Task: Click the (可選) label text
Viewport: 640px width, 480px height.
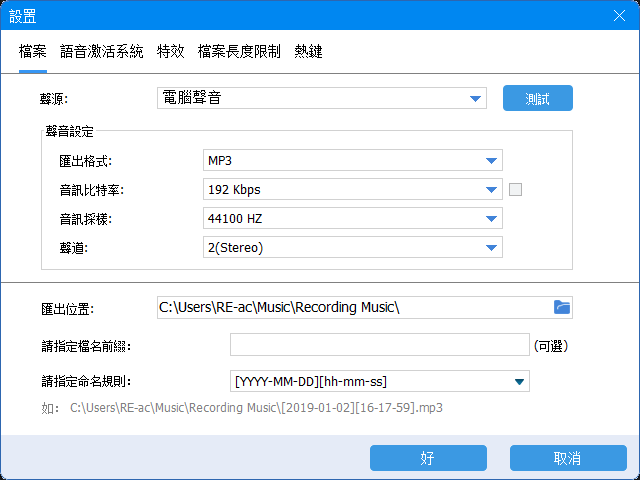Action: pyautogui.click(x=551, y=346)
